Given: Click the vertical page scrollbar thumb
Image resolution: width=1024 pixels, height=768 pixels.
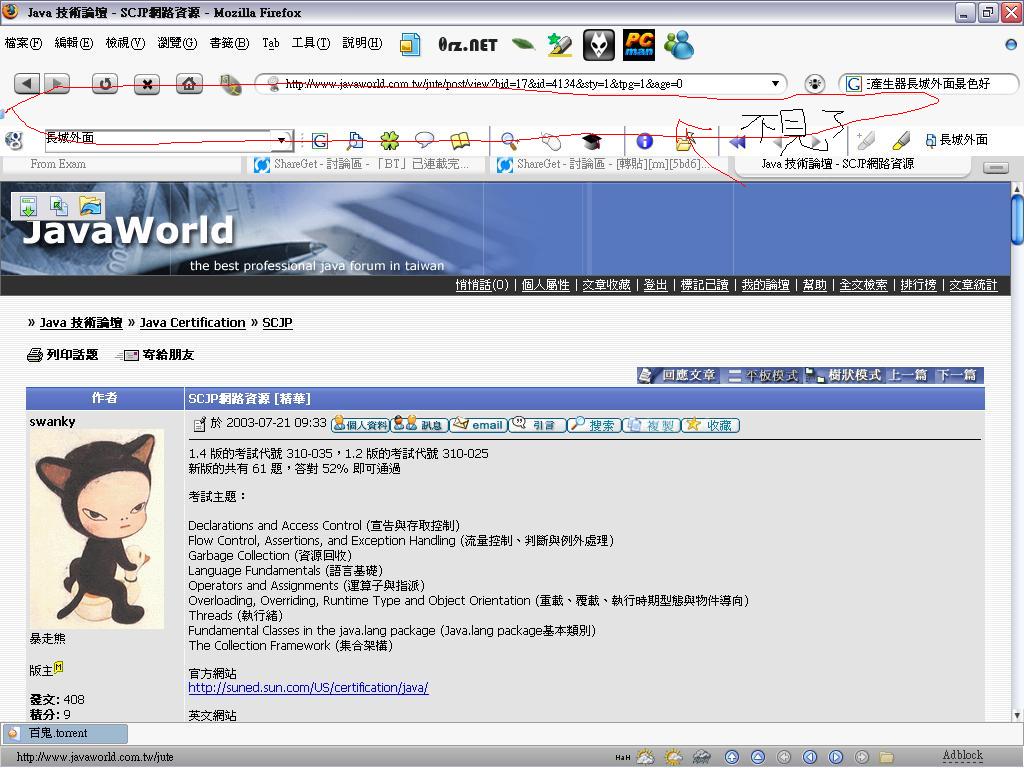Looking at the screenshot, I should coord(1017,218).
